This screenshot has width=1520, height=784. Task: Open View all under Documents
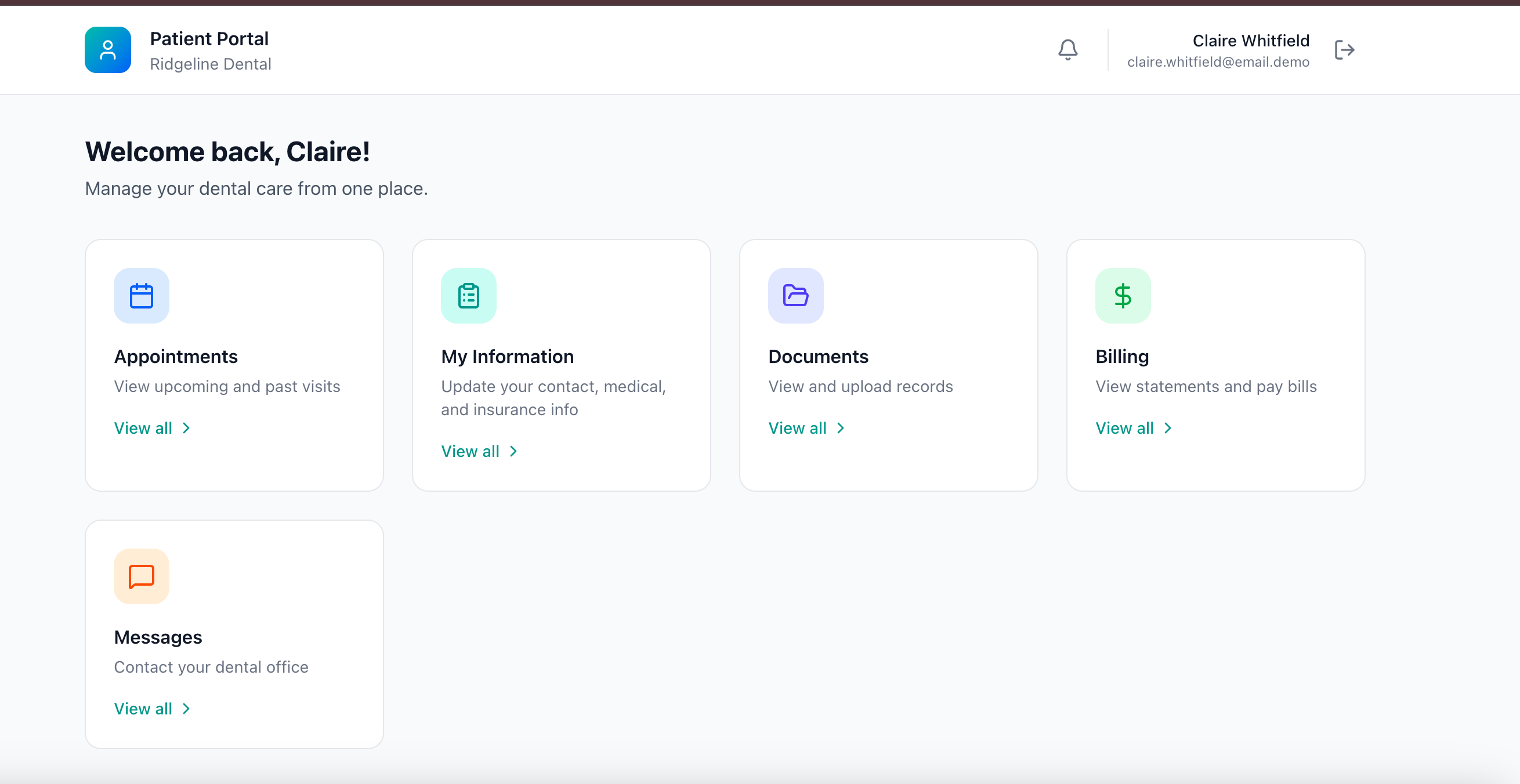click(x=798, y=428)
